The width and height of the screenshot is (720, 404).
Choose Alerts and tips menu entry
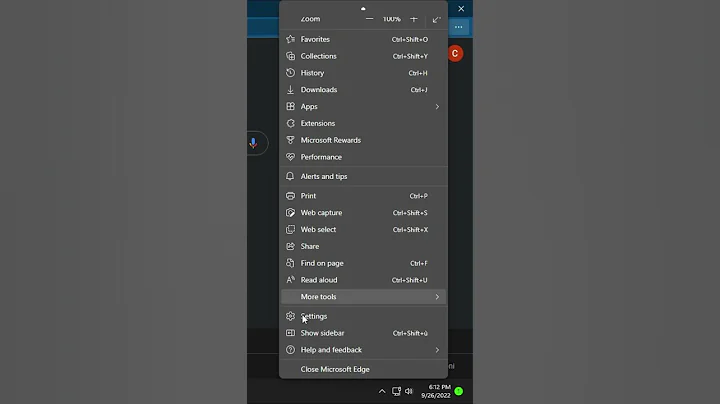pos(363,176)
